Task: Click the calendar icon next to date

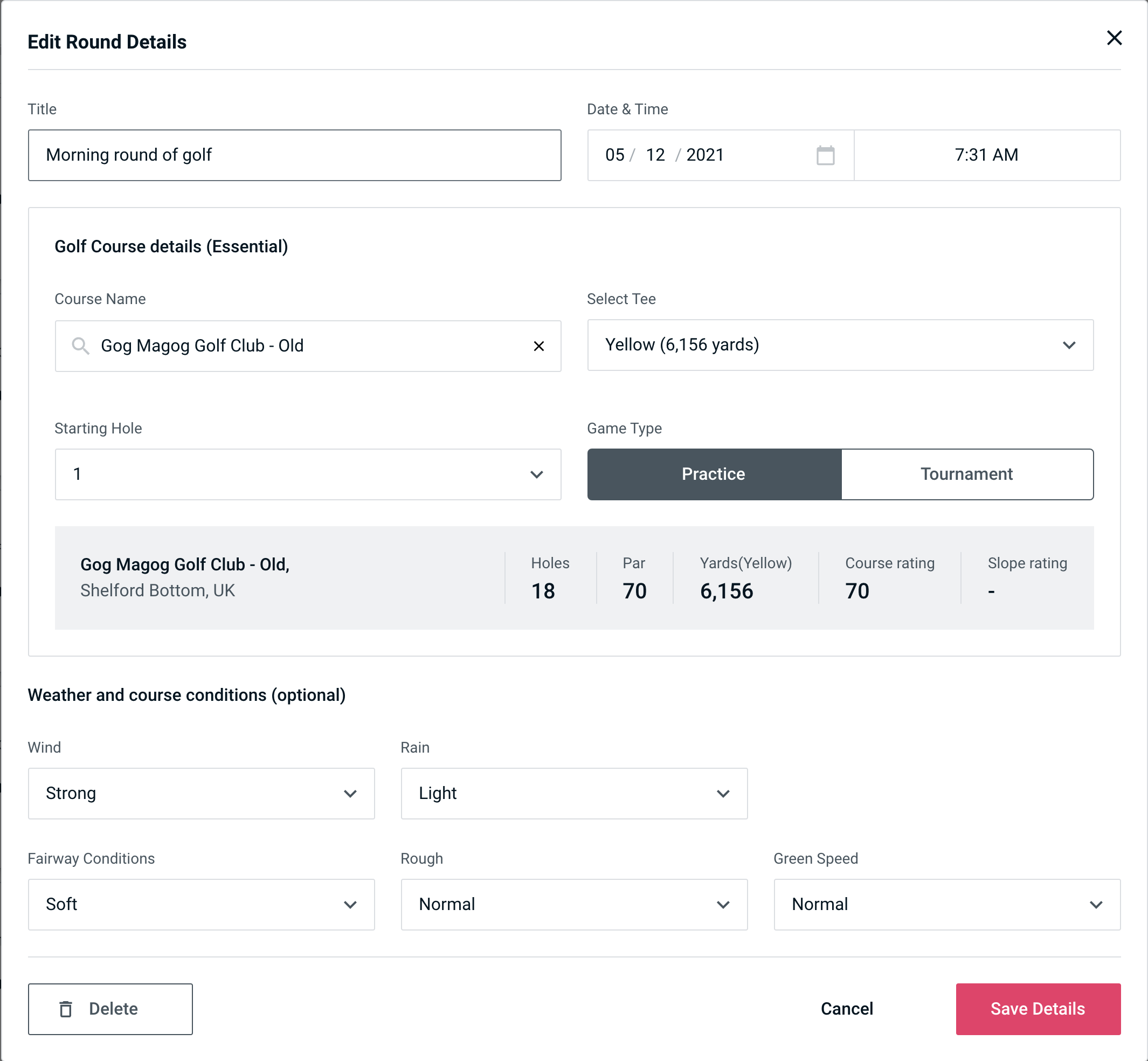Action: coord(824,155)
